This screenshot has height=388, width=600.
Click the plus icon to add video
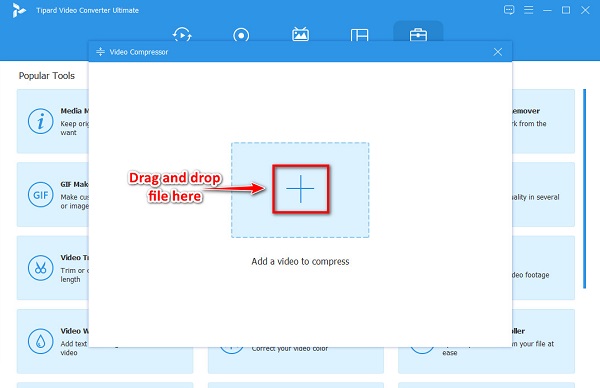[x=300, y=189]
